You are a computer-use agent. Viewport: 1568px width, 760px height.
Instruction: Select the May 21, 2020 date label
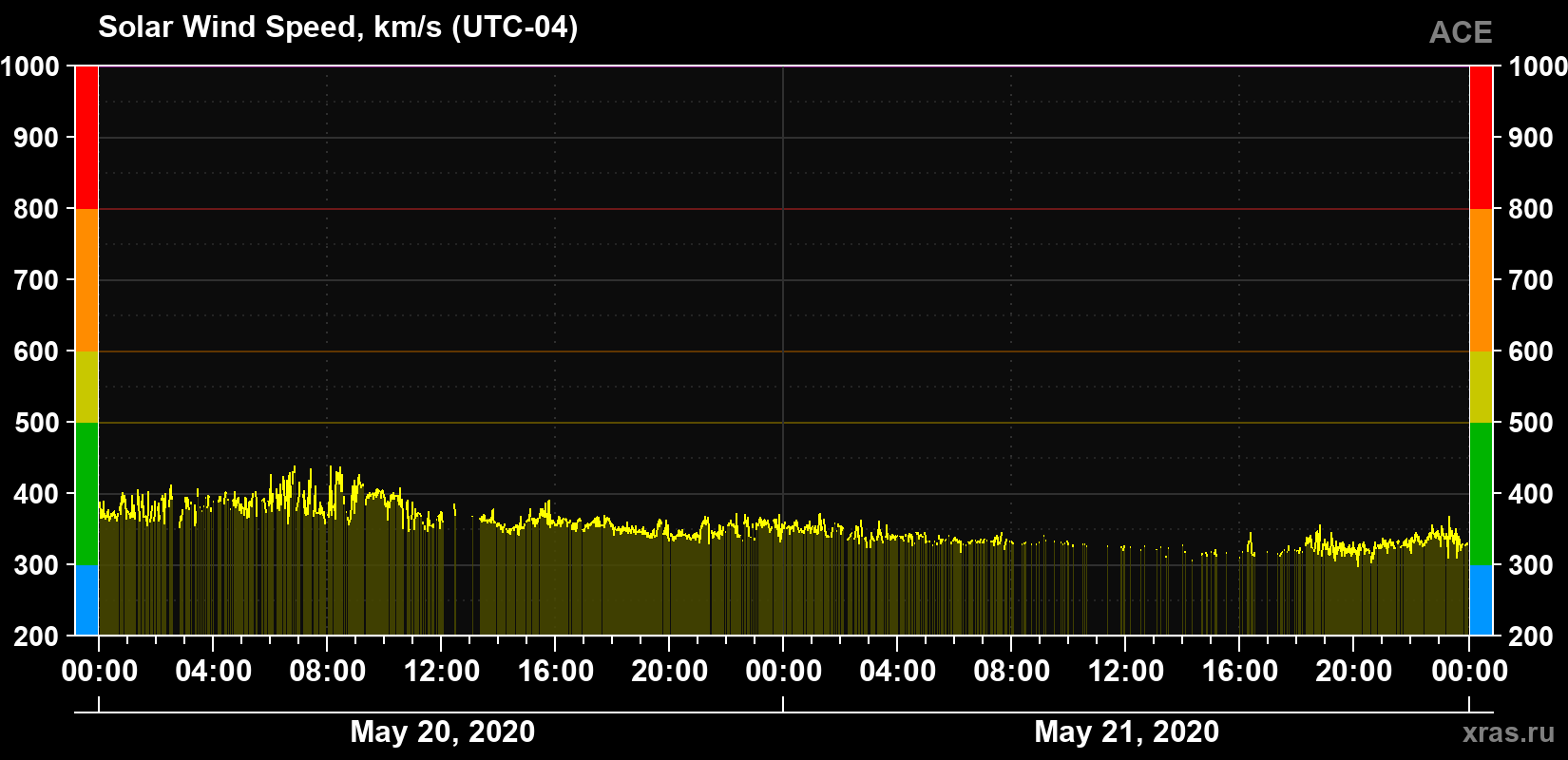(1126, 732)
